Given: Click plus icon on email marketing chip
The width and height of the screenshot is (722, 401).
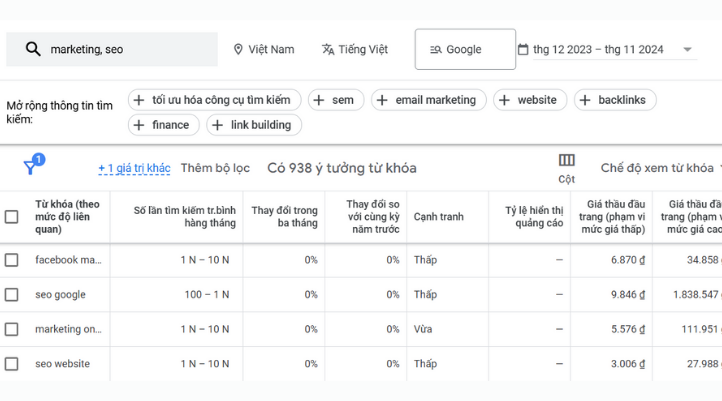Looking at the screenshot, I should coord(382,100).
